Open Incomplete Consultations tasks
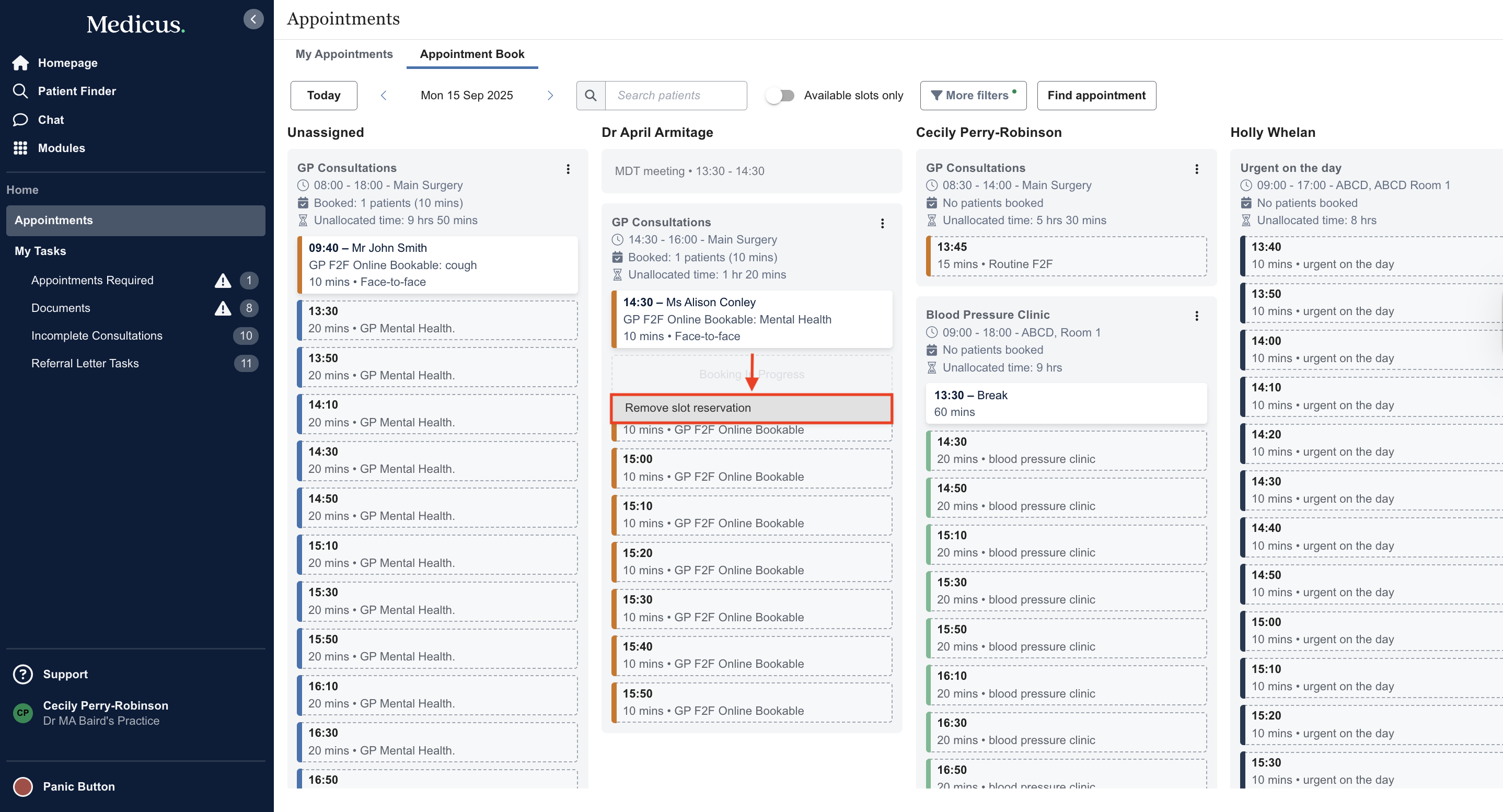The height and width of the screenshot is (812, 1503). [x=97, y=335]
